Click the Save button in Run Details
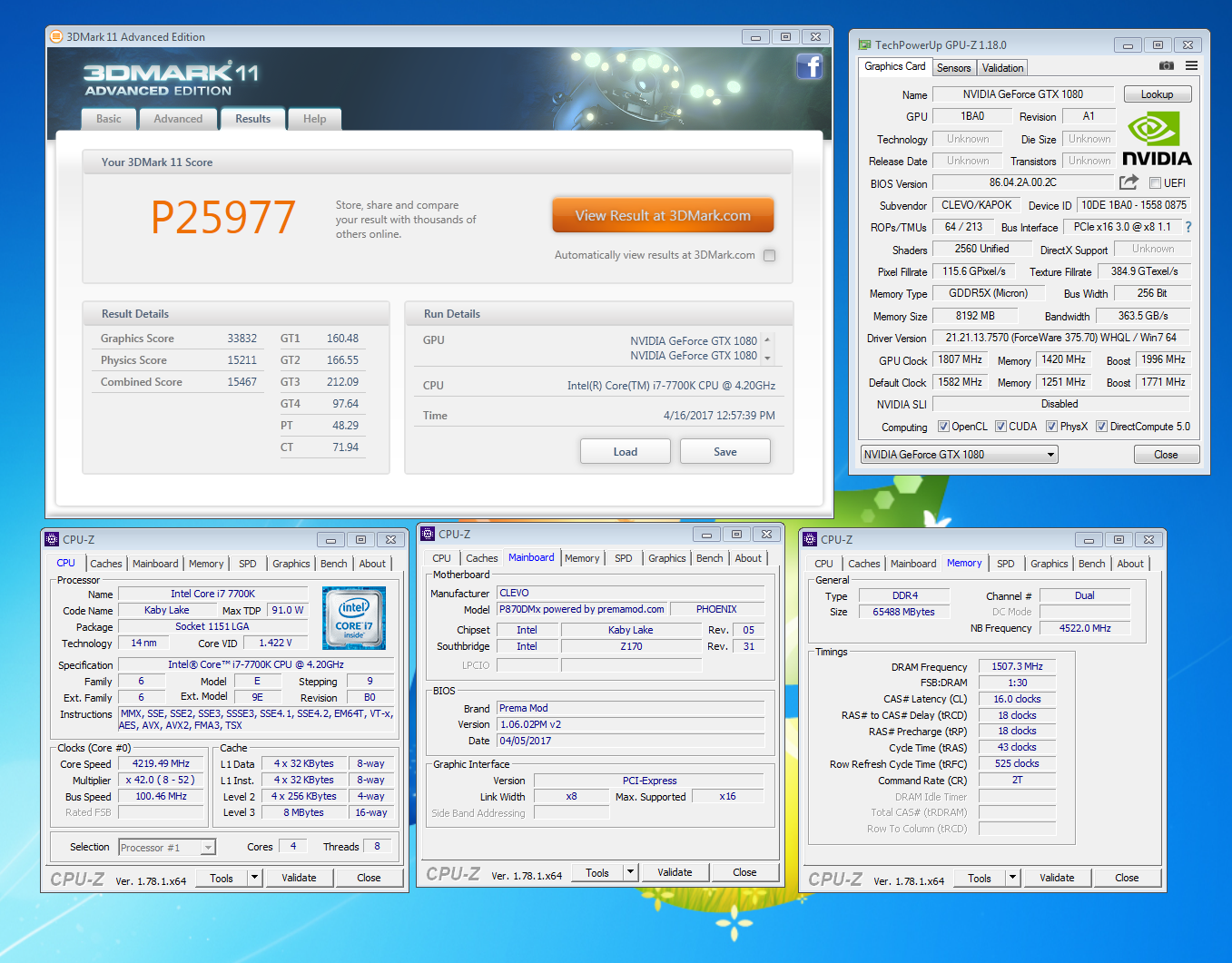 [724, 452]
